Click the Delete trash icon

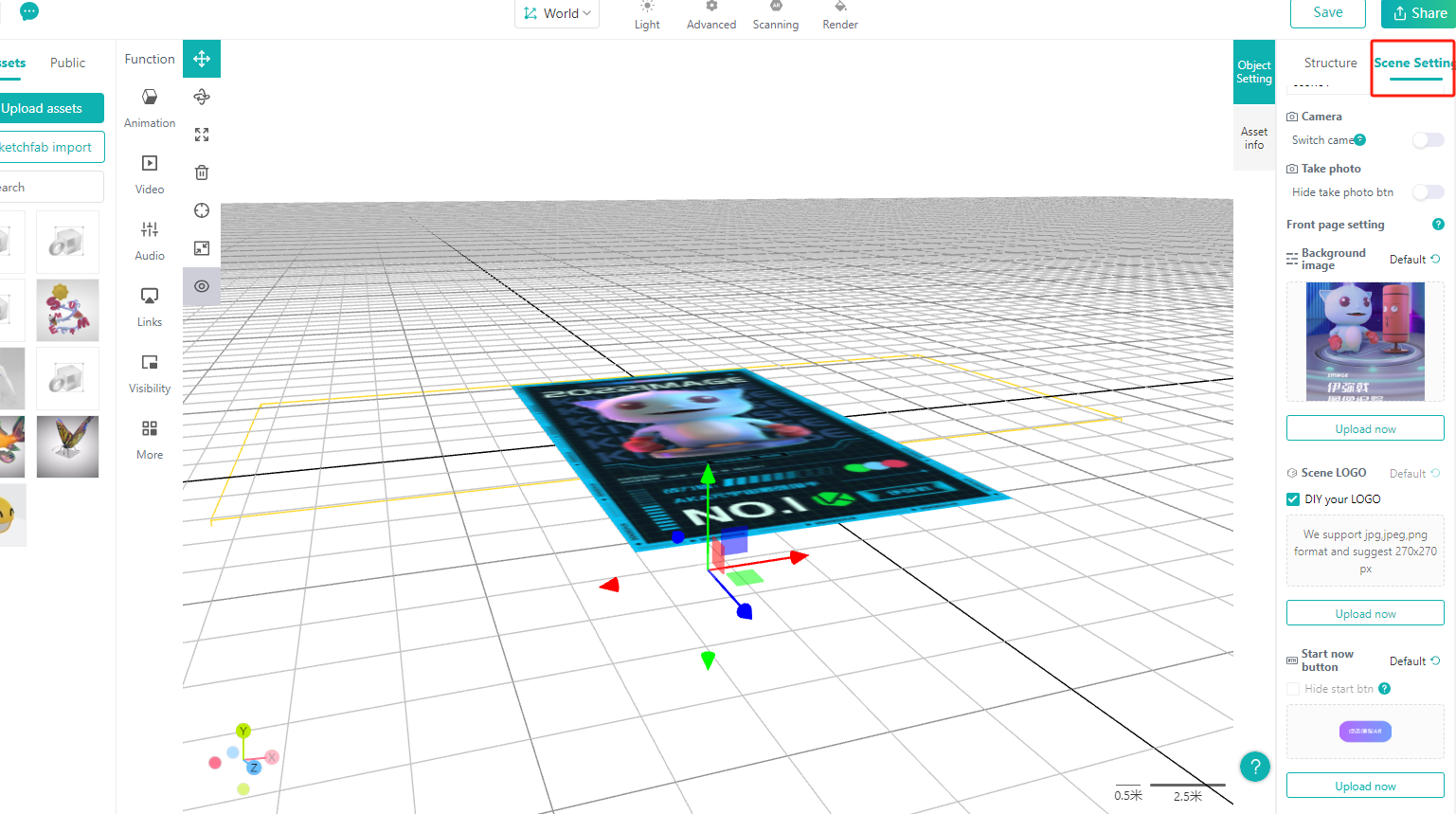(202, 172)
